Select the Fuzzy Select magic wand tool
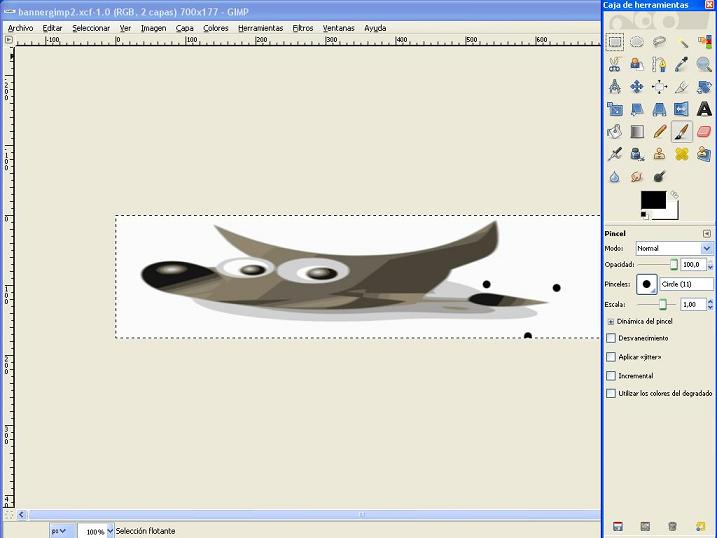This screenshot has height=538, width=717. 682,42
